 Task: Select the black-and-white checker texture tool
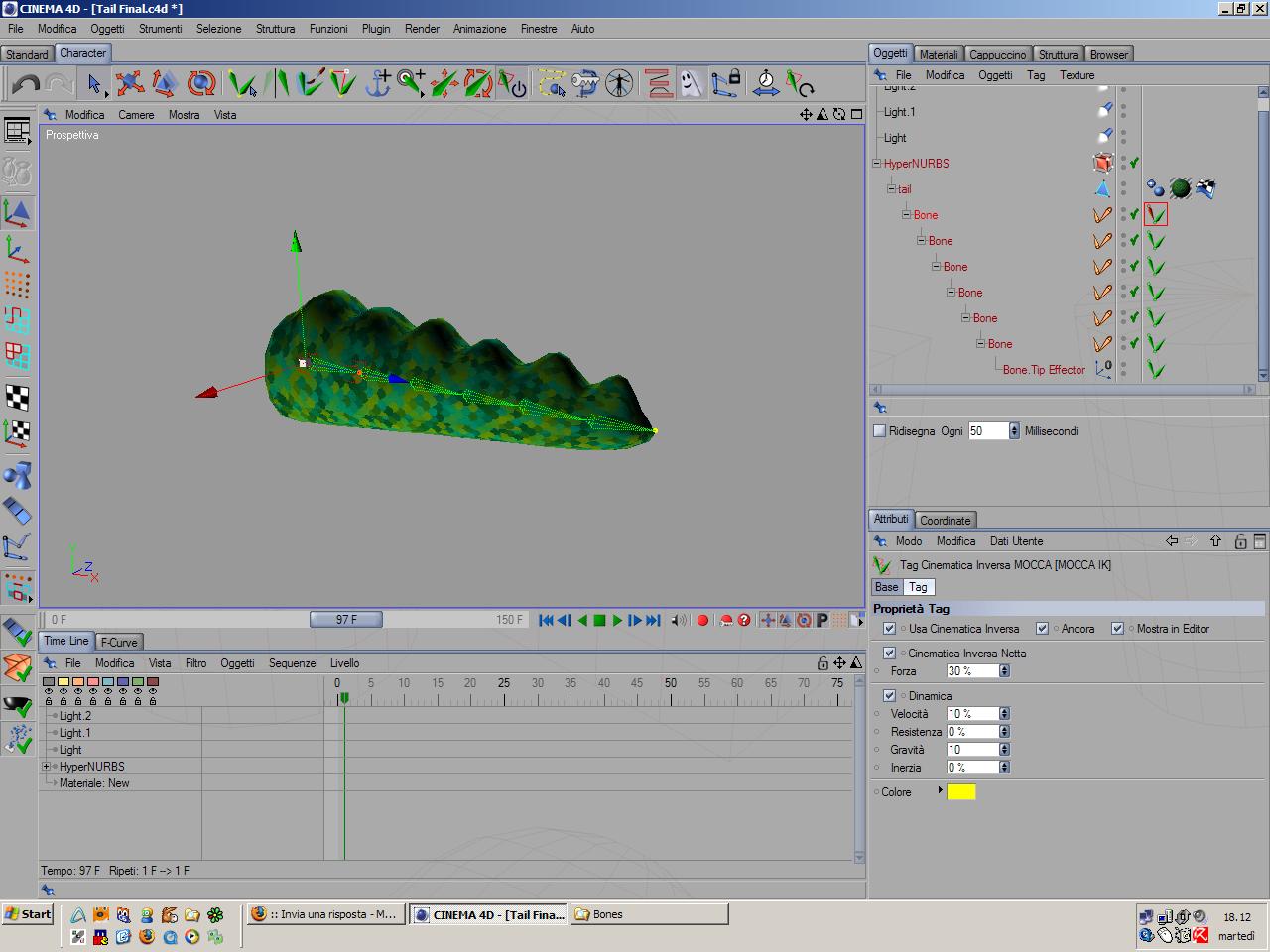pos(18,398)
